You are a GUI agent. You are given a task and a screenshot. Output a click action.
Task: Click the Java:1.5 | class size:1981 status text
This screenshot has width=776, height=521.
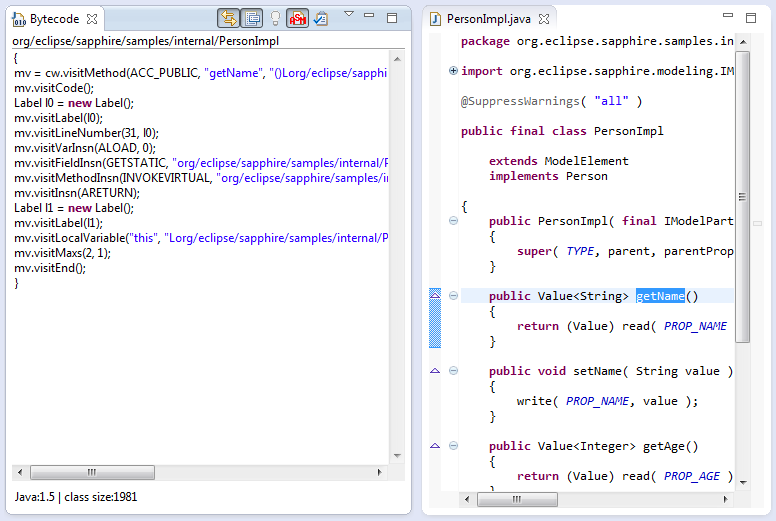[76, 497]
